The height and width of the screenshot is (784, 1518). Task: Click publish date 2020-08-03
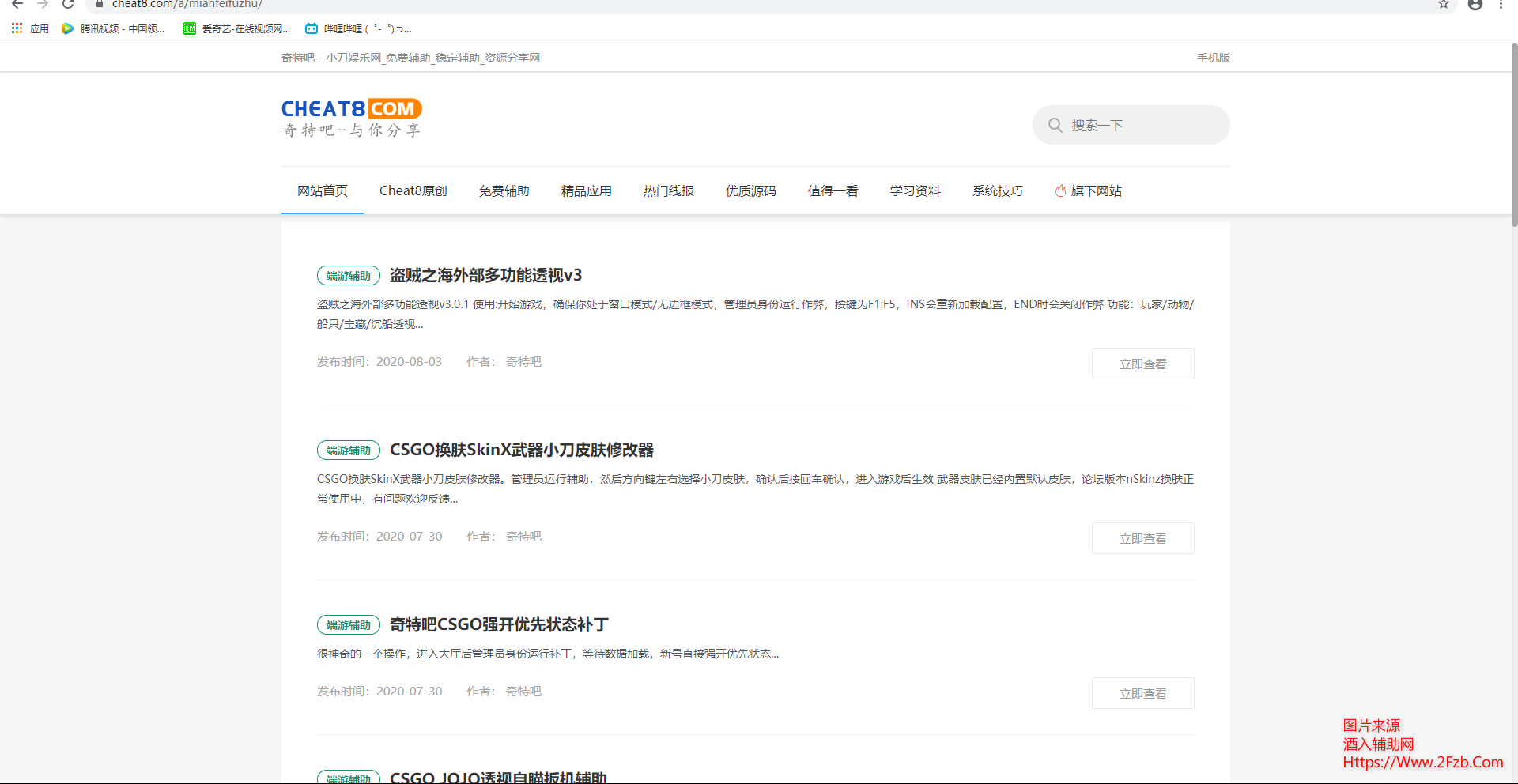[x=409, y=361]
